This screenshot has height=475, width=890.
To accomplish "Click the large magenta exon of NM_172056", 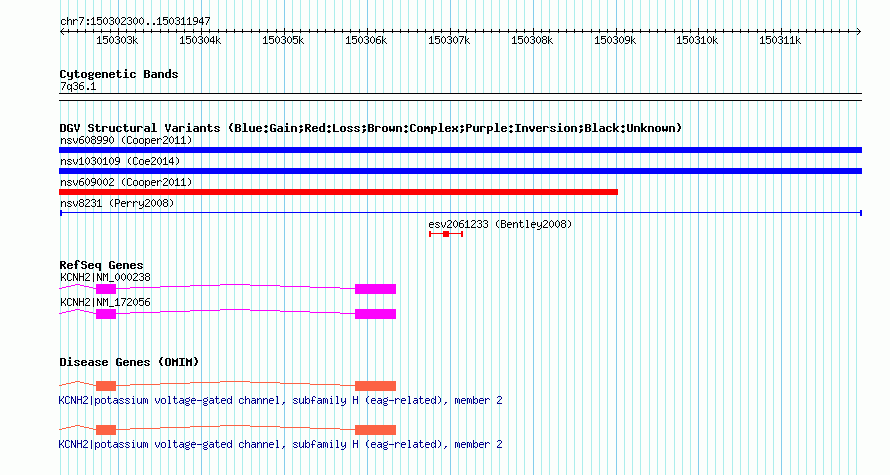I will 375,314.
